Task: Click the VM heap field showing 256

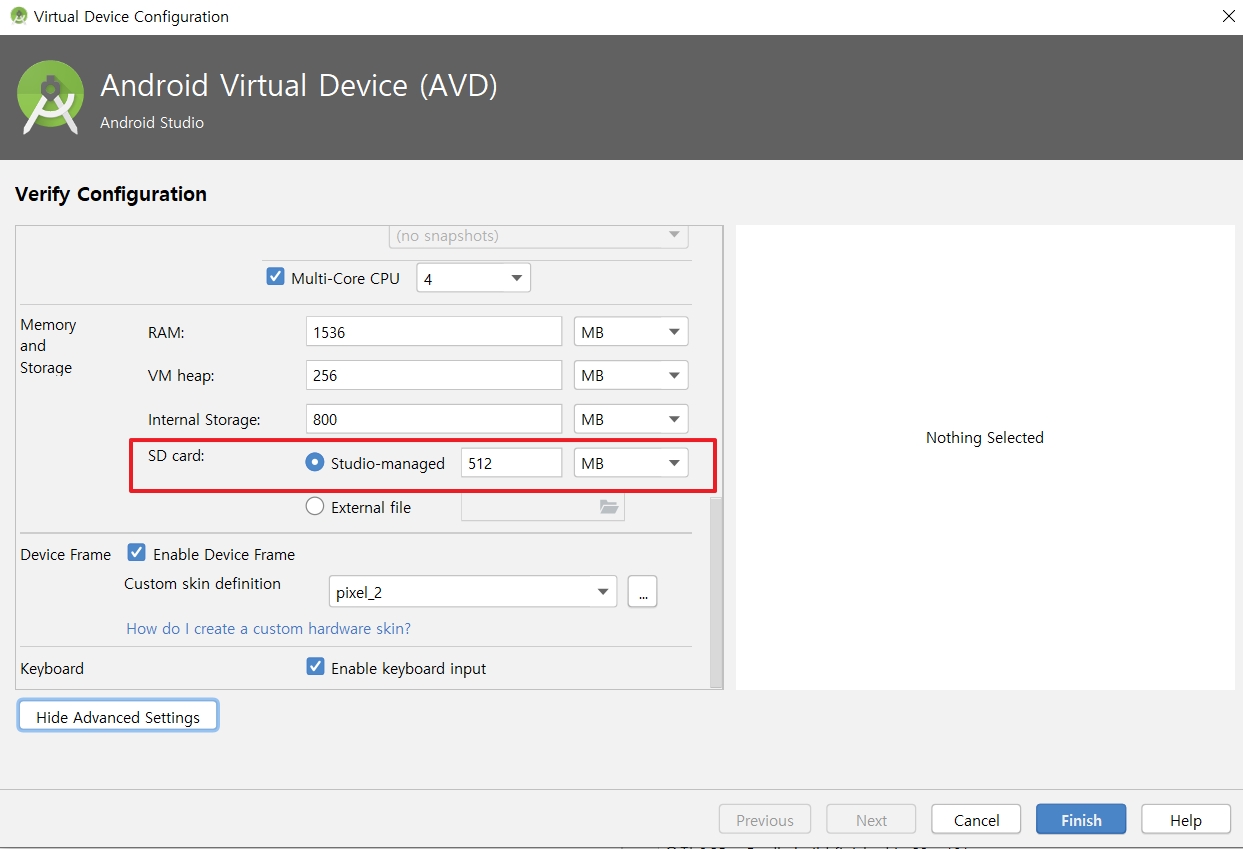Action: [434, 376]
